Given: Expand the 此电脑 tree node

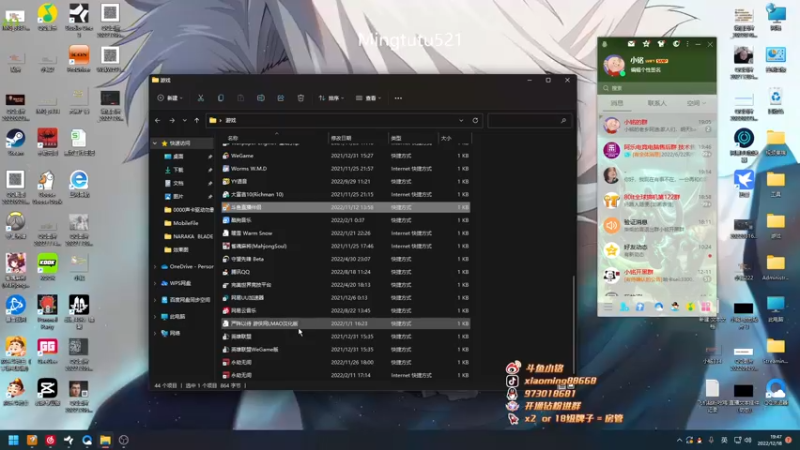Looking at the screenshot, I should (x=155, y=317).
